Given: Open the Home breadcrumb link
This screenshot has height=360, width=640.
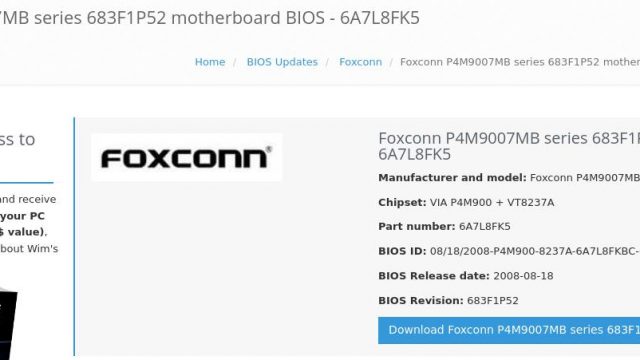Looking at the screenshot, I should click(210, 62).
